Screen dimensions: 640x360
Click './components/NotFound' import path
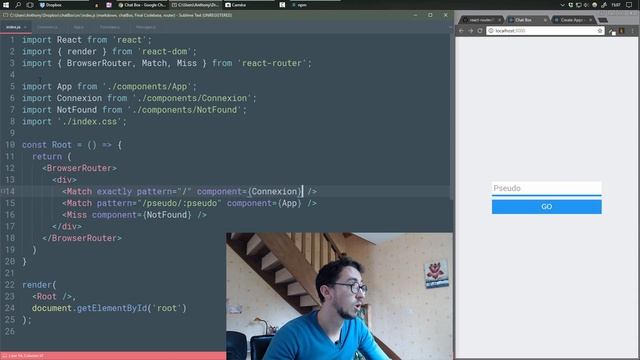pos(184,110)
